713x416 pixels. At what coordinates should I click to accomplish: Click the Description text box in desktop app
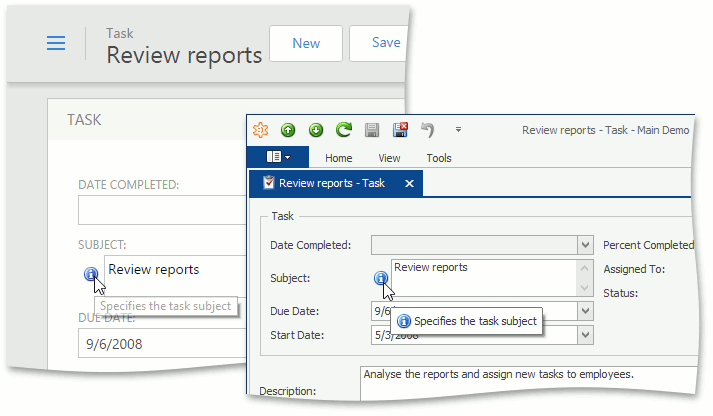click(529, 384)
